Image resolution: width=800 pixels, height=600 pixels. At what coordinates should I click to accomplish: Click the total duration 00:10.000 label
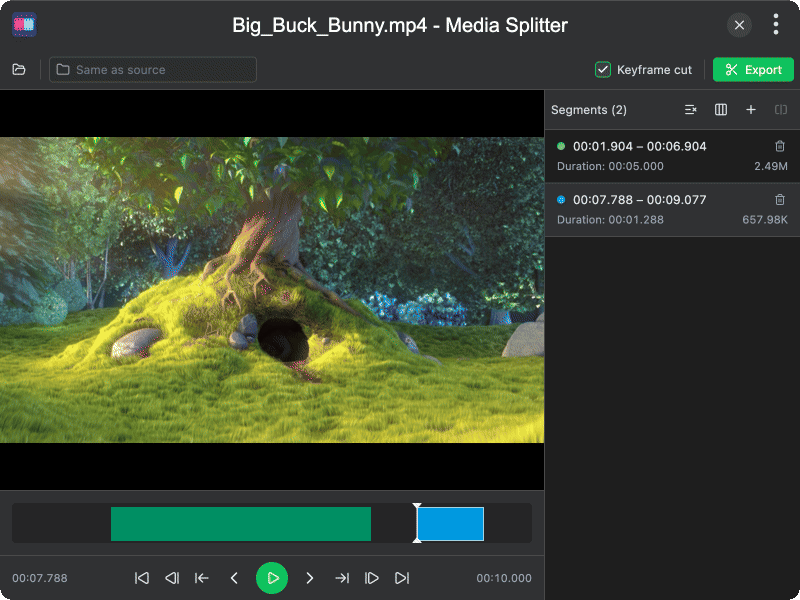504,578
